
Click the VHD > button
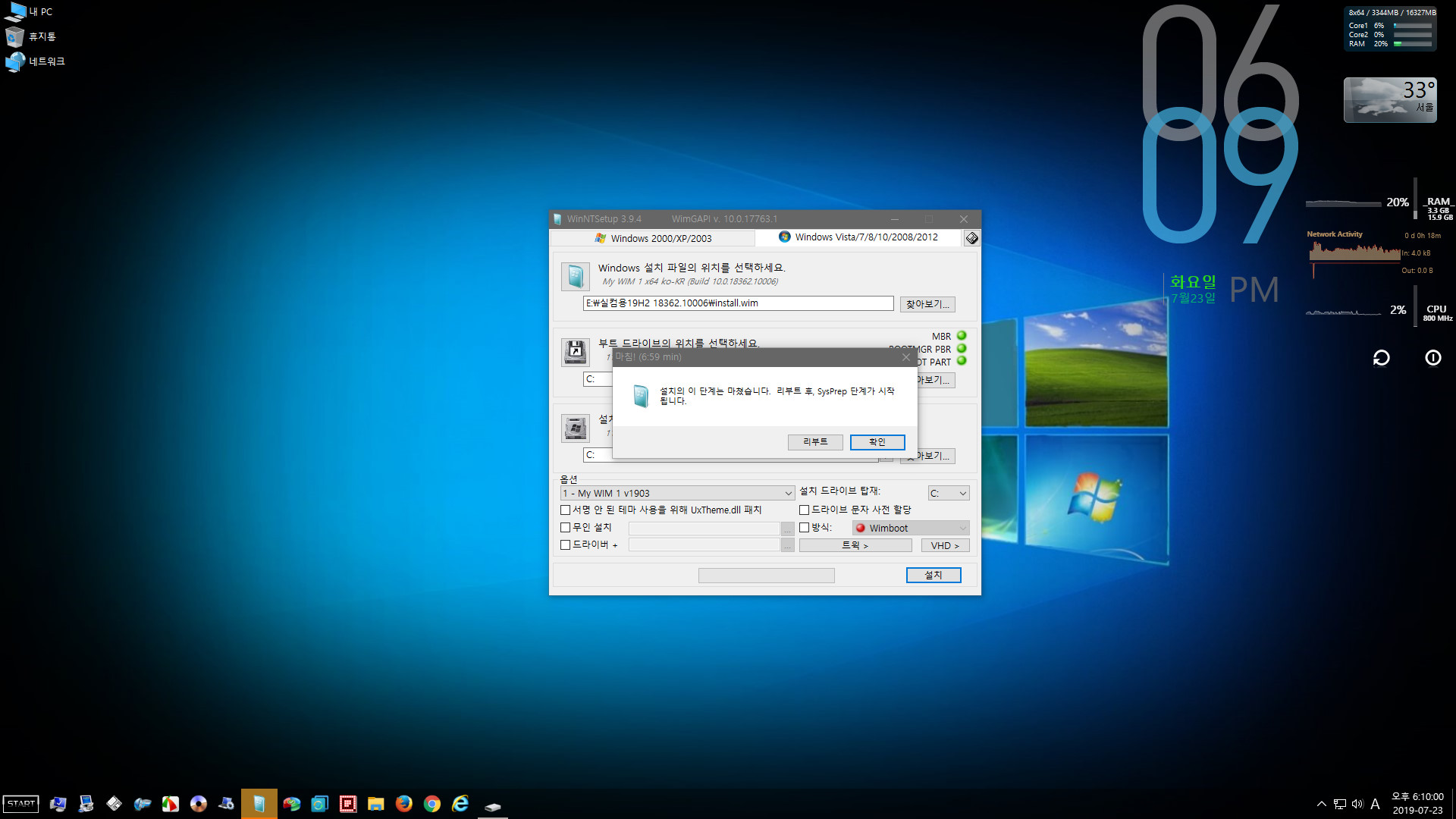(945, 545)
